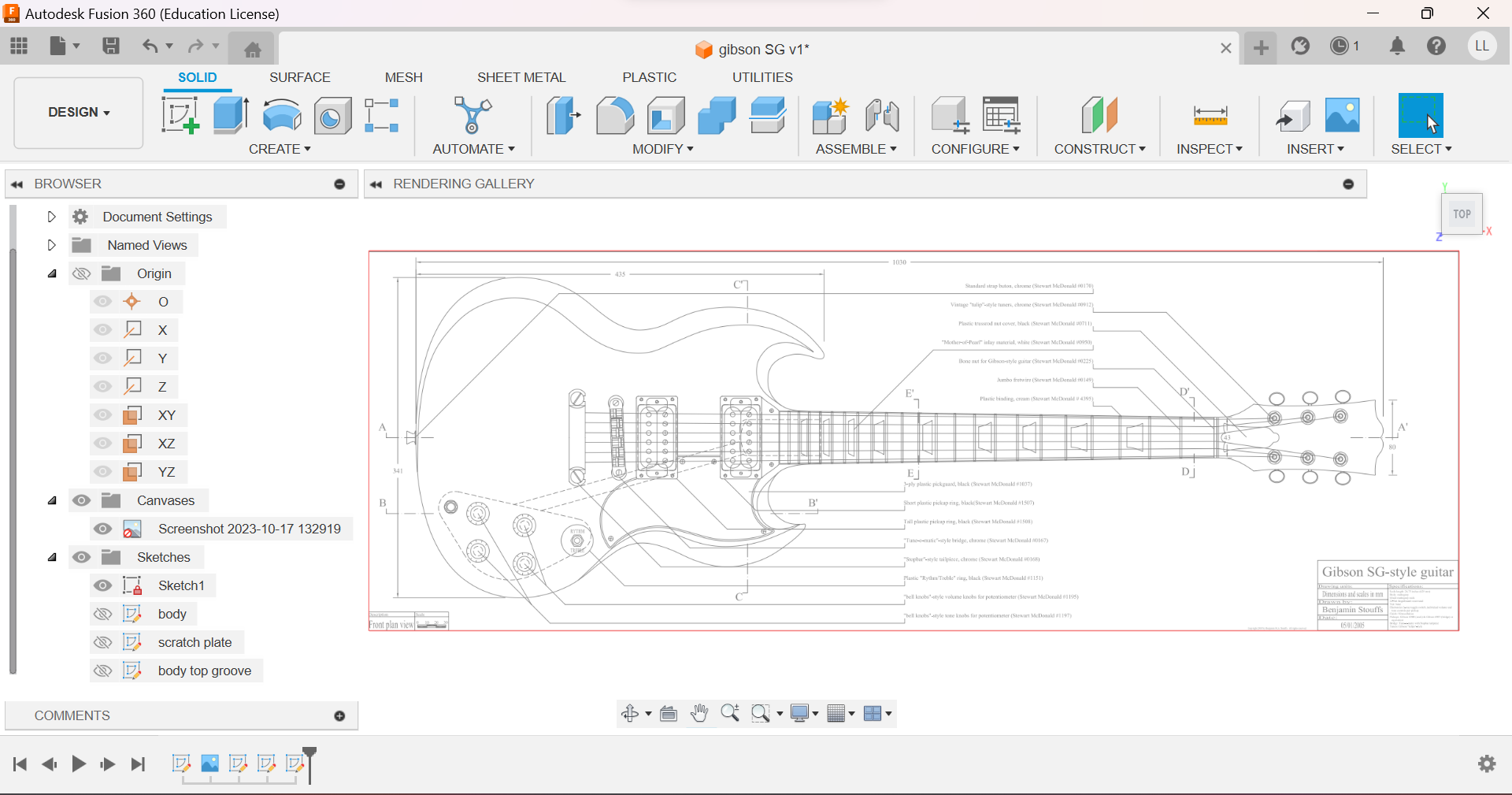Screen dimensions: 1512x795
Task: Switch to the UTILITIES tab
Action: click(x=763, y=77)
